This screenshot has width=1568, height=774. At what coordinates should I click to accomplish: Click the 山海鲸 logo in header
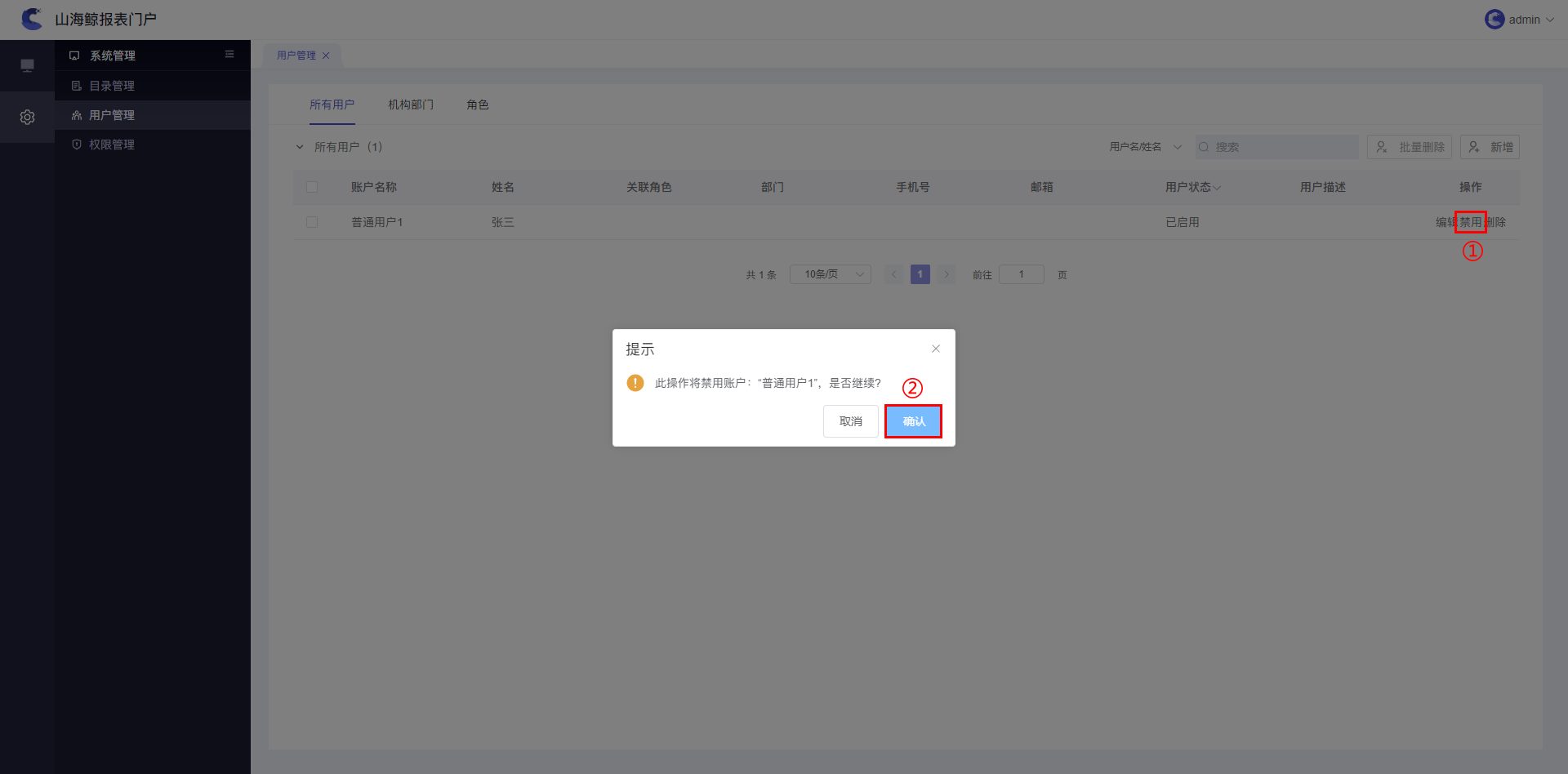click(x=32, y=19)
